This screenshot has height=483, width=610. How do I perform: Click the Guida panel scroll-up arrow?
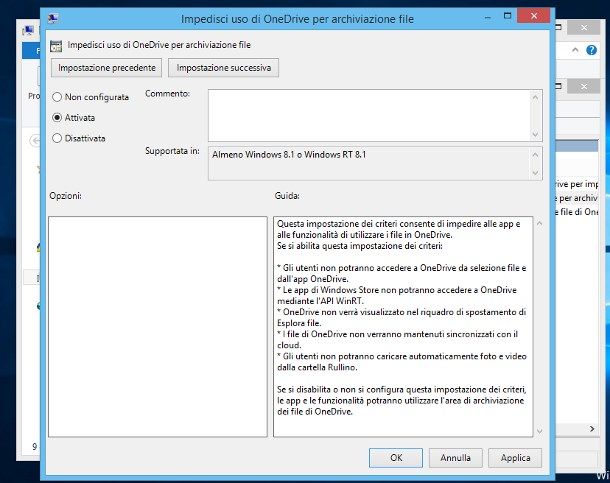point(540,224)
